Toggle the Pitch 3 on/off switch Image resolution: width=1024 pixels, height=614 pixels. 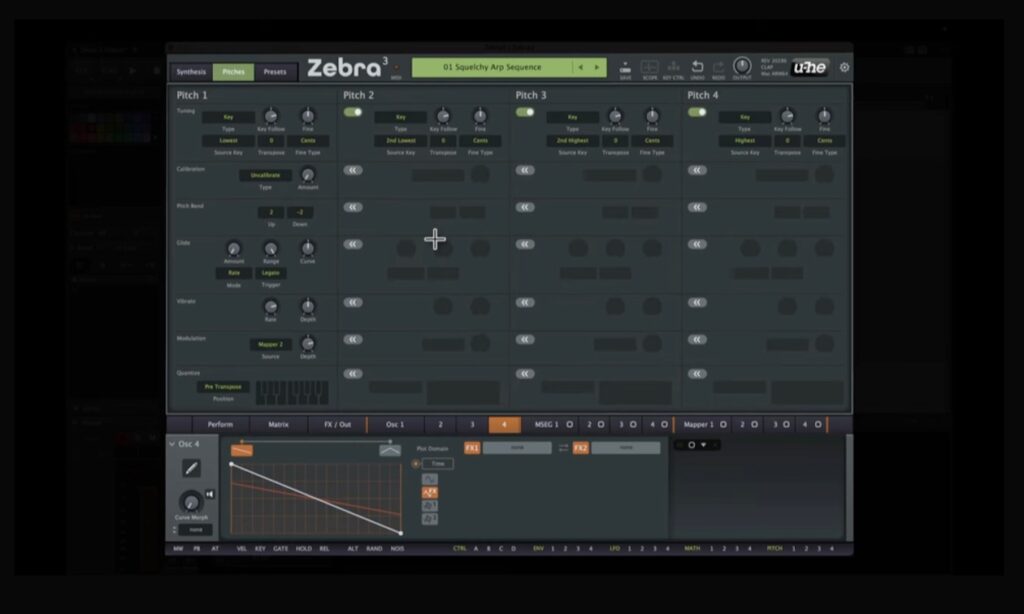coord(524,114)
